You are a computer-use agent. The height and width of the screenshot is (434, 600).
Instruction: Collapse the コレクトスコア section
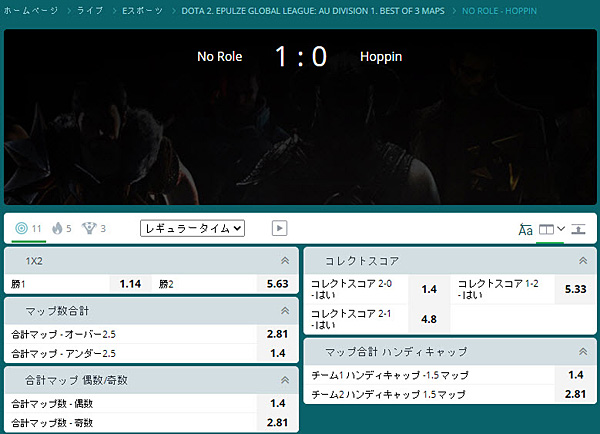(583, 261)
